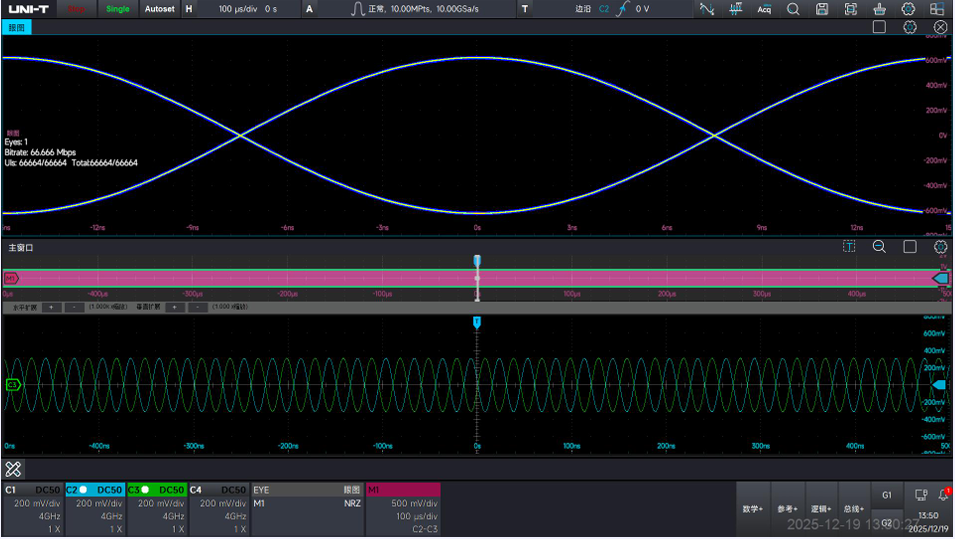
Task: Select the M1 math channel tab
Action: [403, 490]
